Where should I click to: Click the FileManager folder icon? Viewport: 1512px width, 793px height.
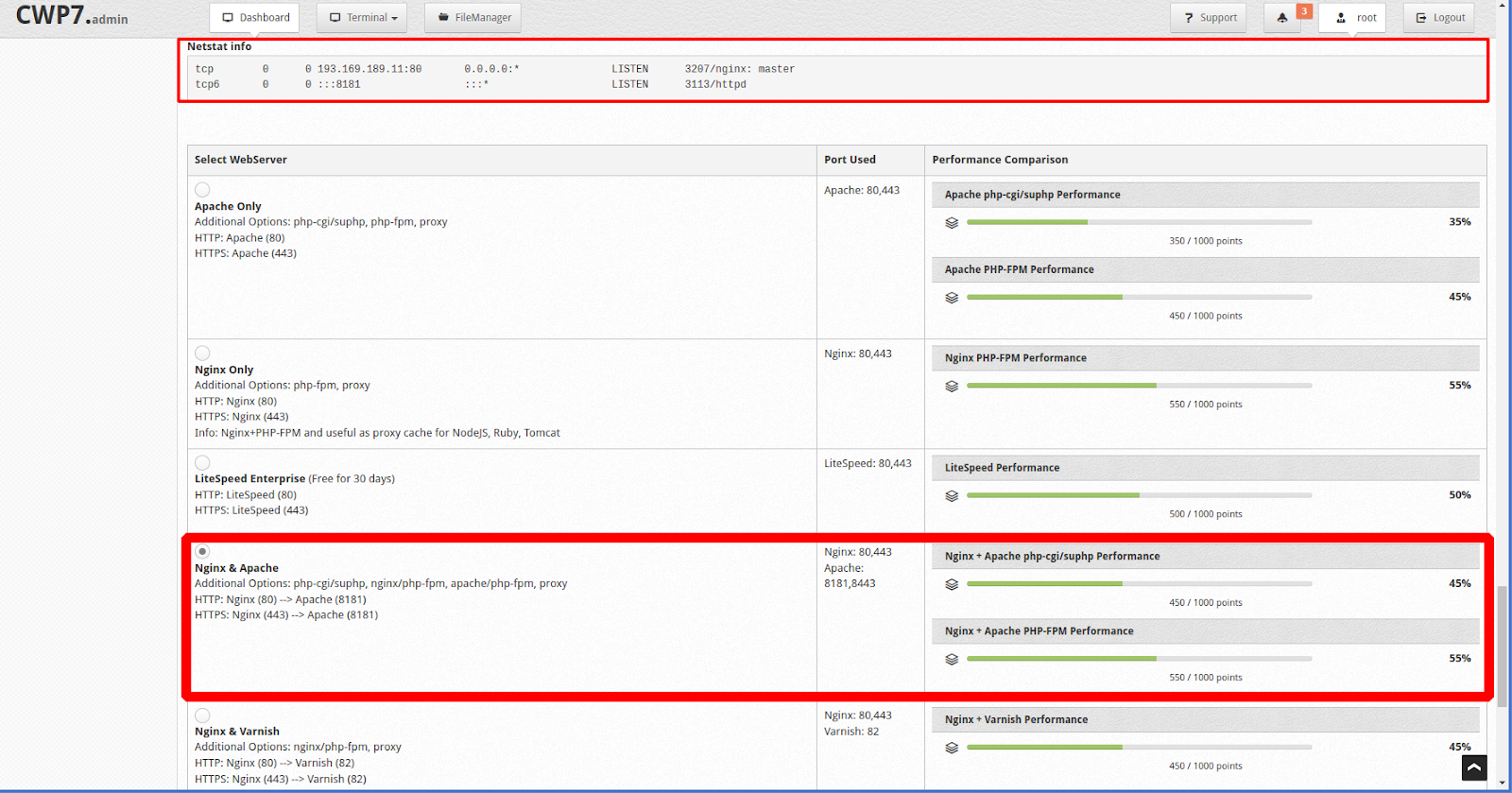point(443,17)
